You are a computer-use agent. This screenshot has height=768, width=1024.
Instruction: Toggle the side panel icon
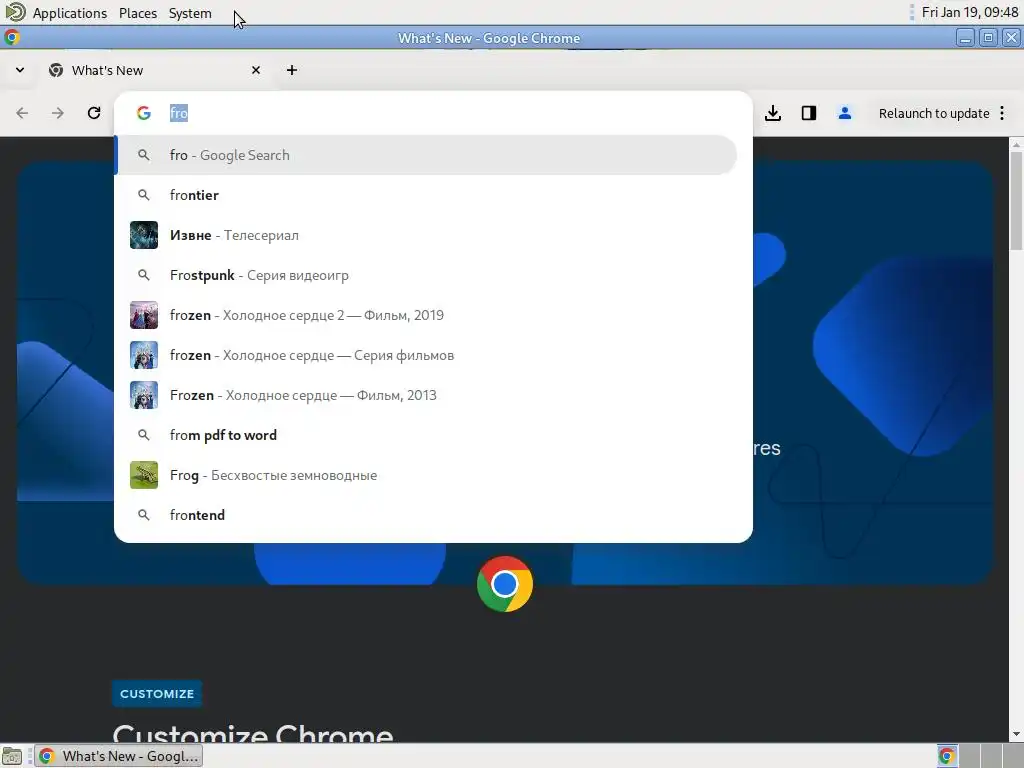coord(808,113)
